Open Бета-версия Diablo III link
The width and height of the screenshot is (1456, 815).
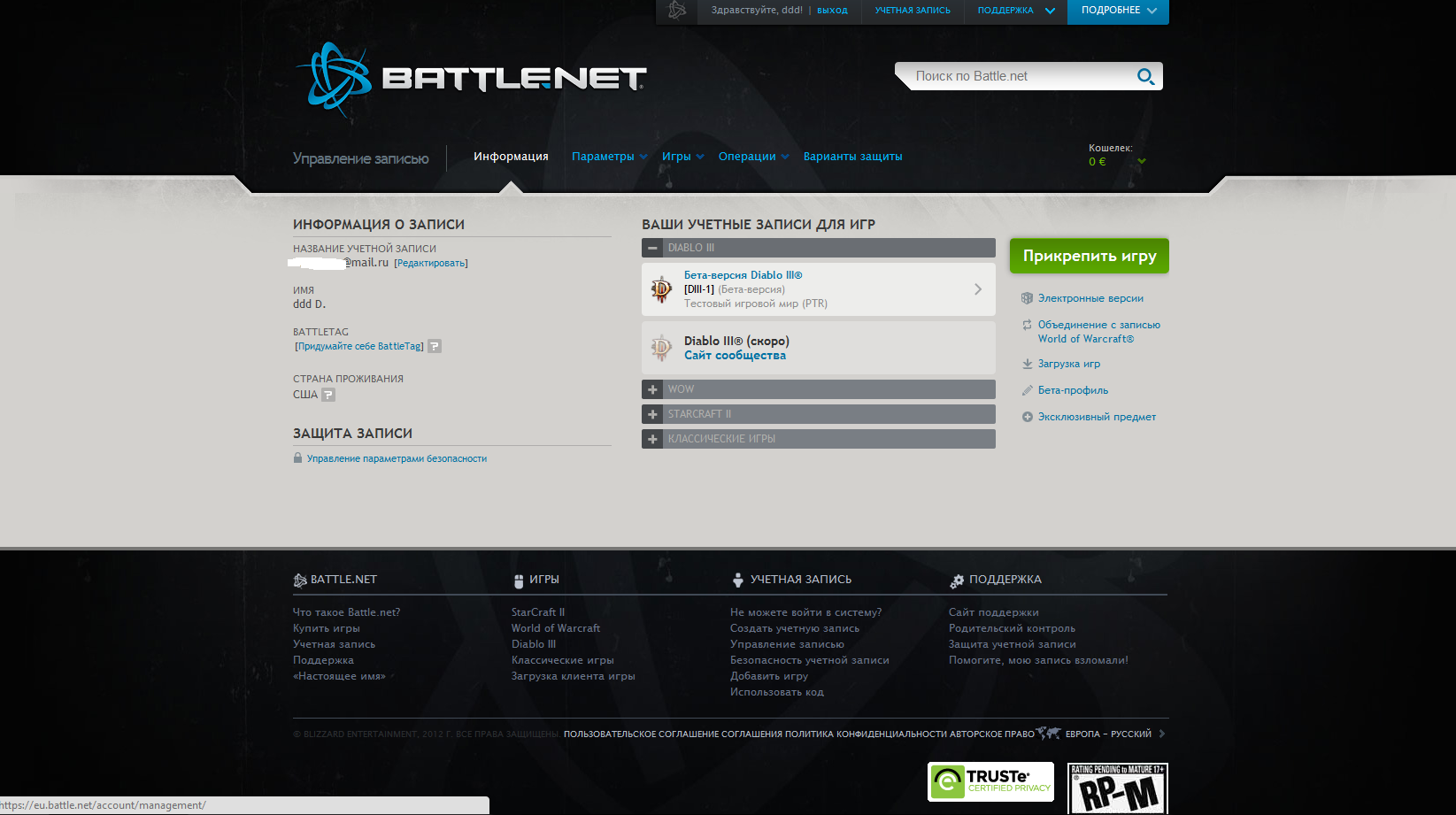pos(743,275)
